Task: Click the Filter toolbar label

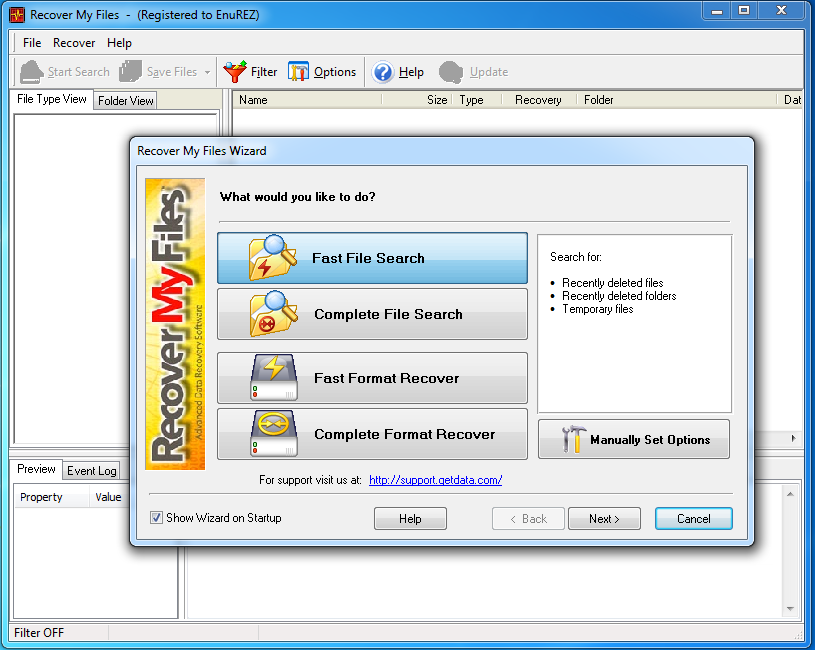Action: [264, 72]
